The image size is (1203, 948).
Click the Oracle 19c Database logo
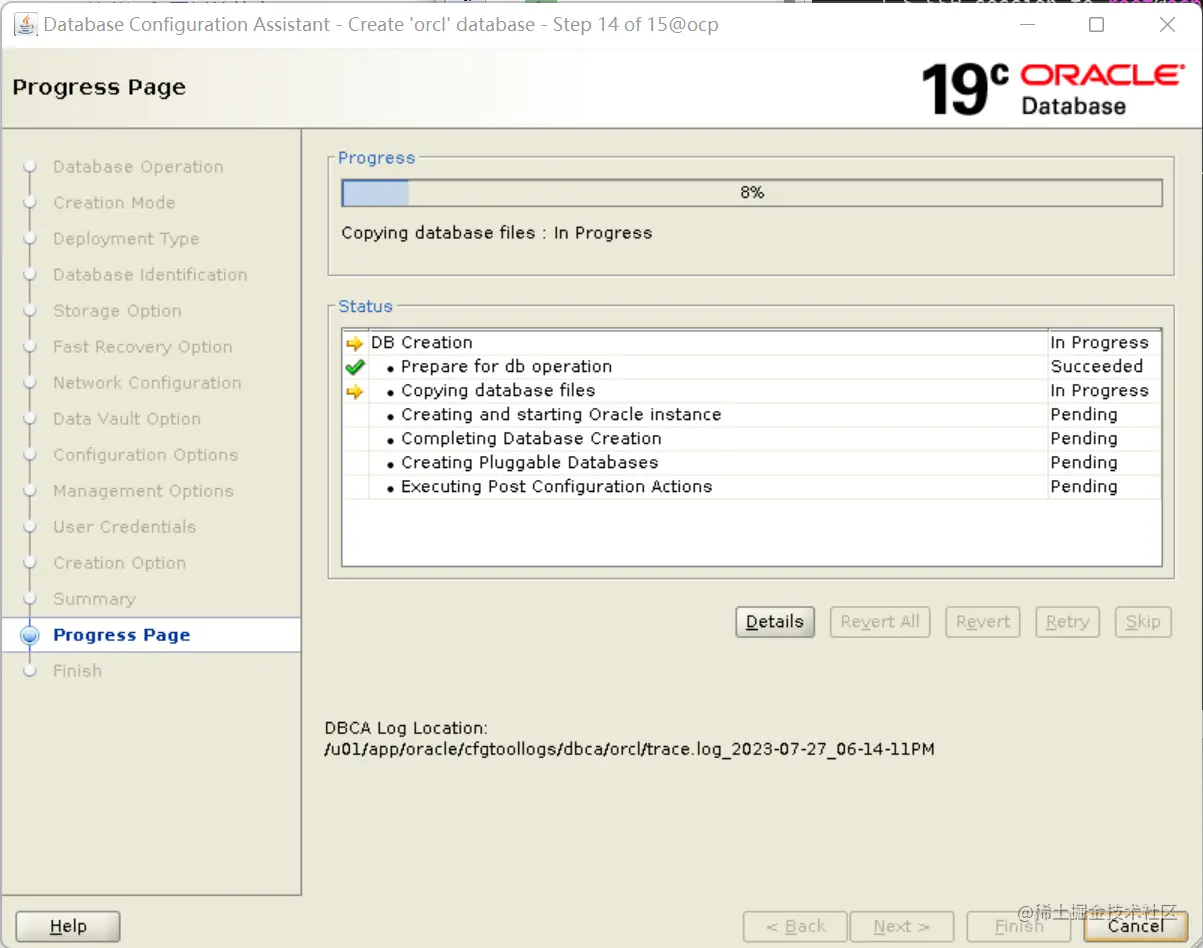[x=1052, y=88]
